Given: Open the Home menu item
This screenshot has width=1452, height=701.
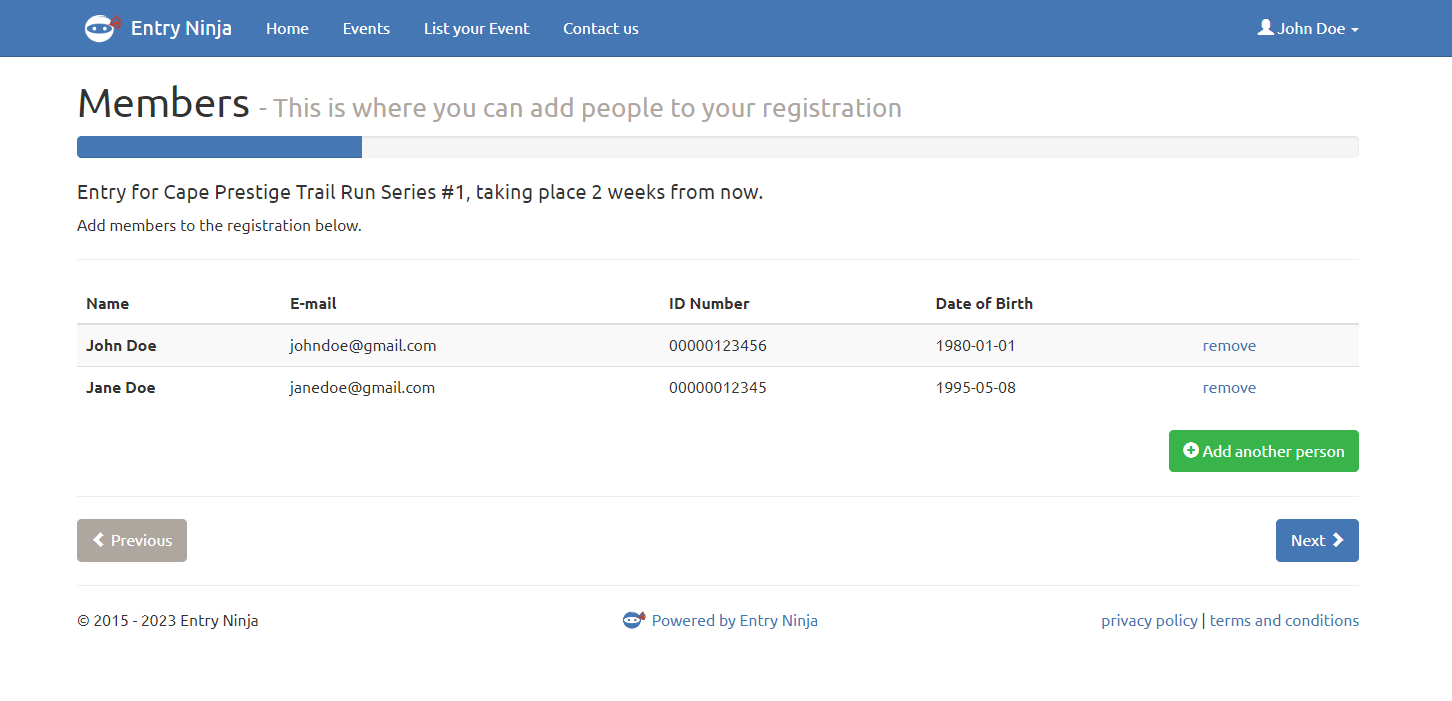Looking at the screenshot, I should [x=287, y=28].
